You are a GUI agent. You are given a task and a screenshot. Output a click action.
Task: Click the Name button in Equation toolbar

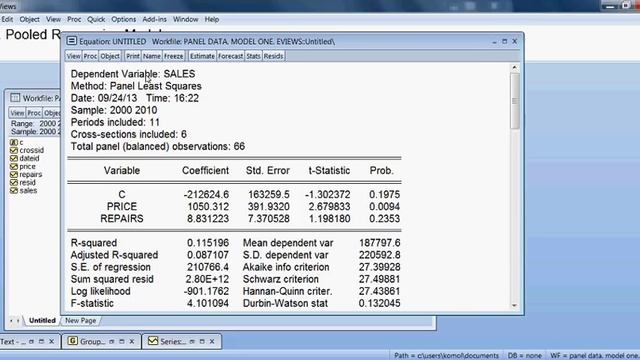152,56
